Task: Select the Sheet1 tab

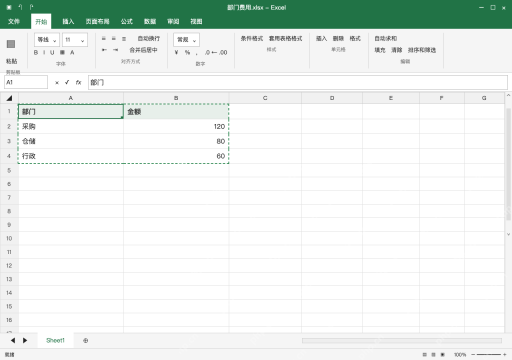Action: [x=55, y=340]
